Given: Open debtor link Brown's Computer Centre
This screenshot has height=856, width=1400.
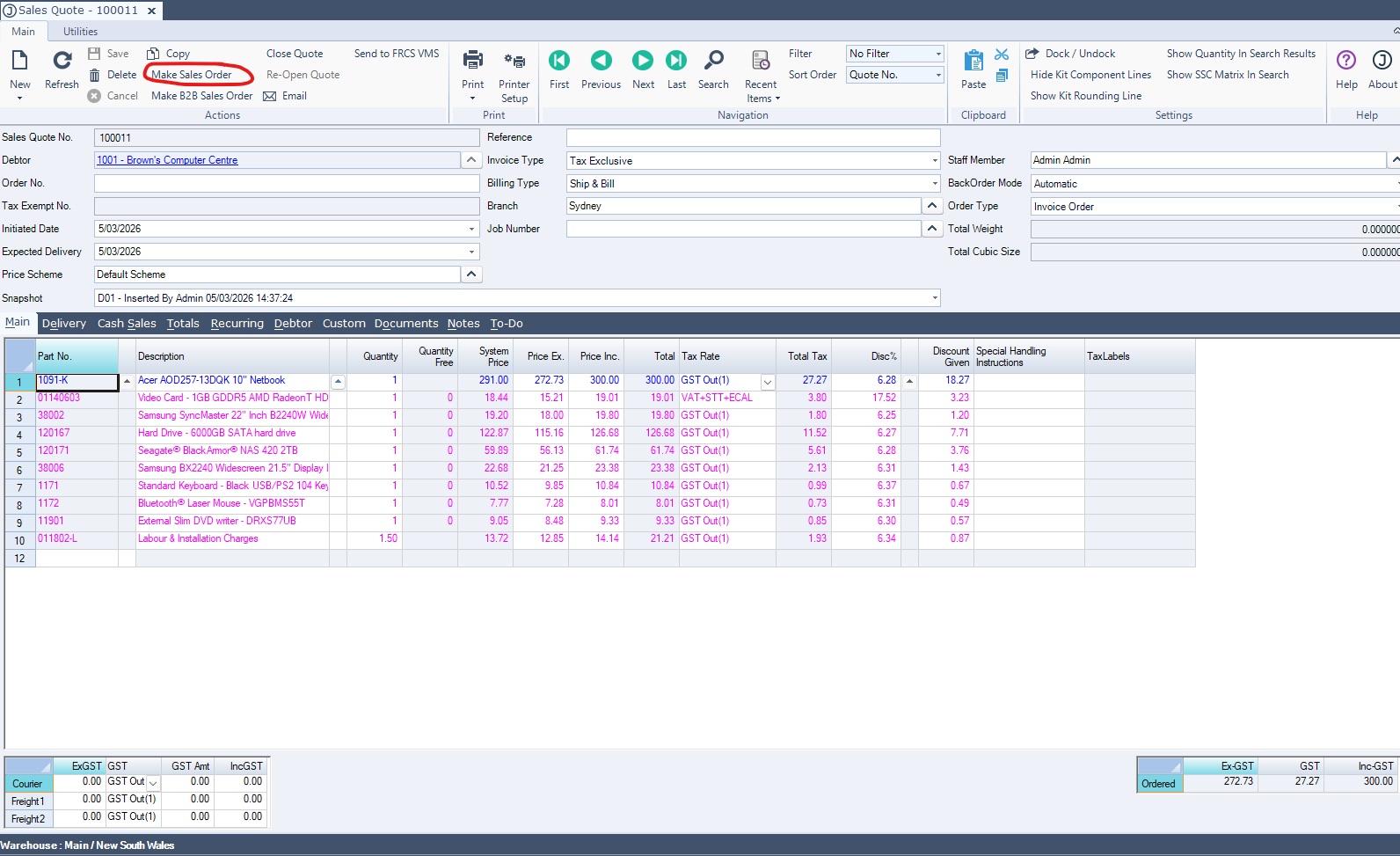Looking at the screenshot, I should coord(167,160).
